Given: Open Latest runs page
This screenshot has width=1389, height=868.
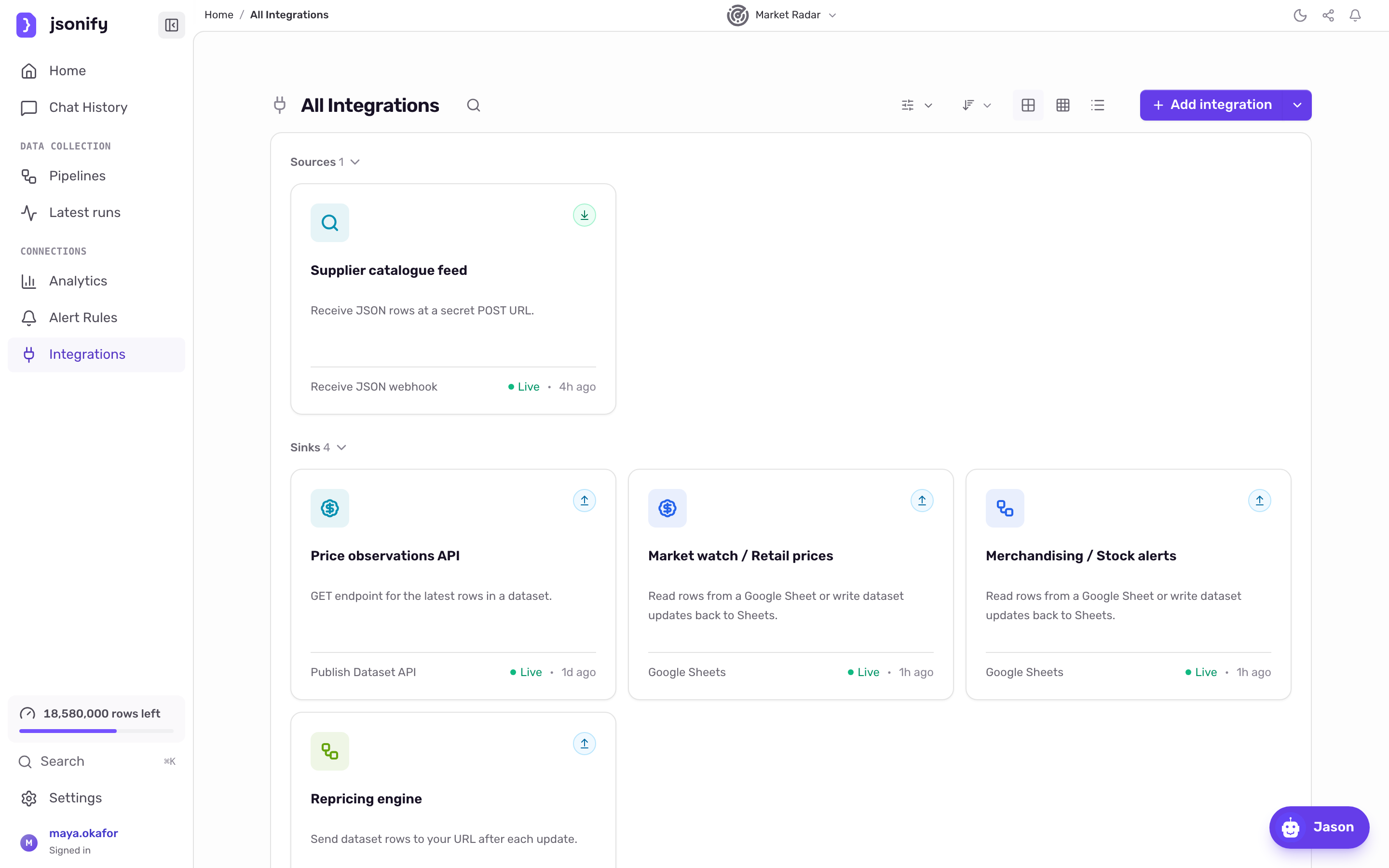Looking at the screenshot, I should [96, 212].
